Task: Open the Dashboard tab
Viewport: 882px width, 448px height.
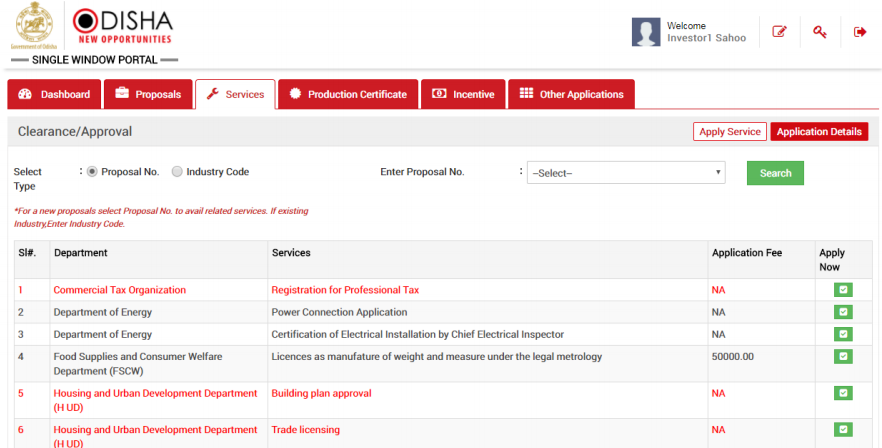Action: coord(54,94)
